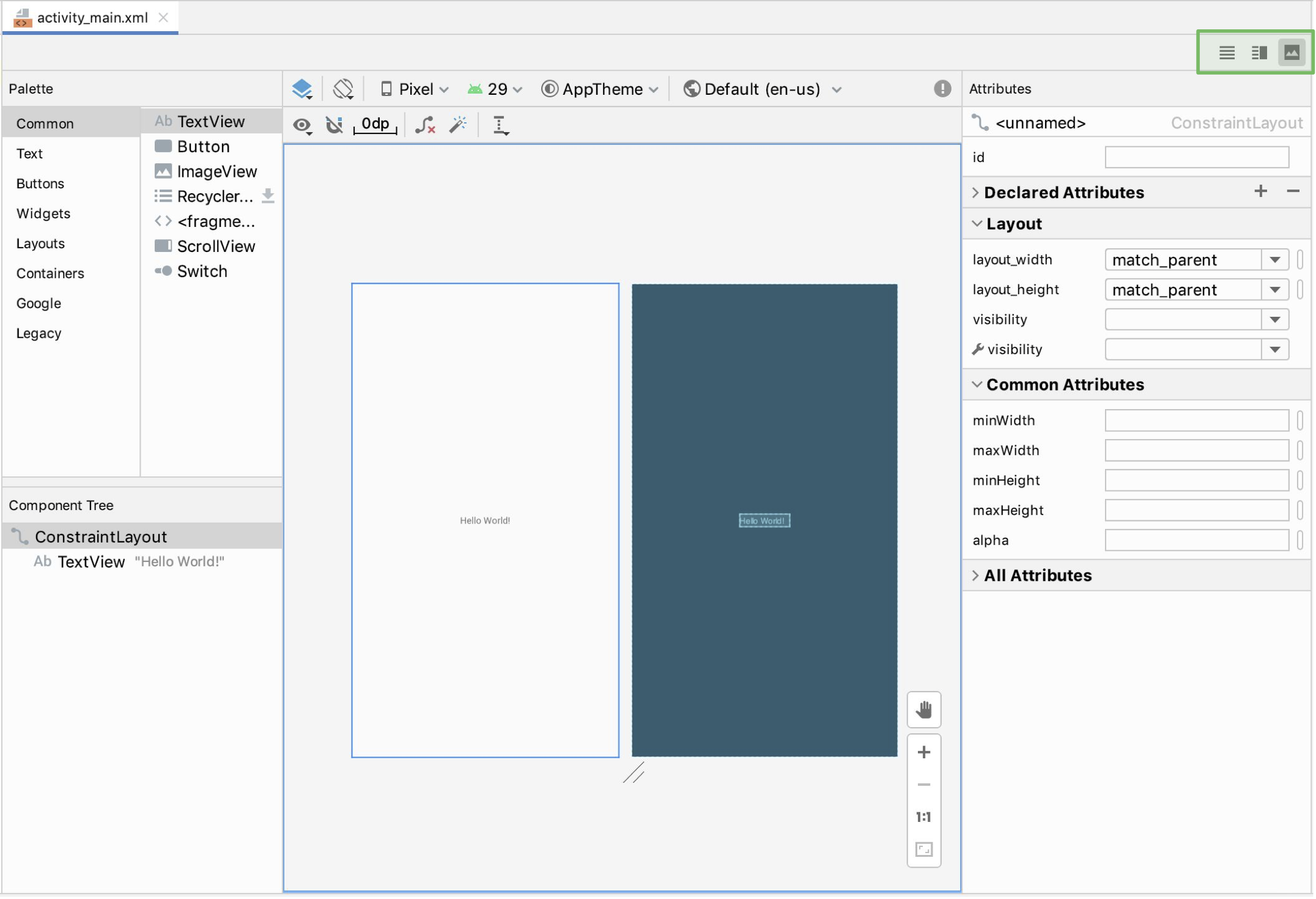Click the id input field in Attributes
This screenshot has width=1316, height=899.
click(x=1197, y=156)
